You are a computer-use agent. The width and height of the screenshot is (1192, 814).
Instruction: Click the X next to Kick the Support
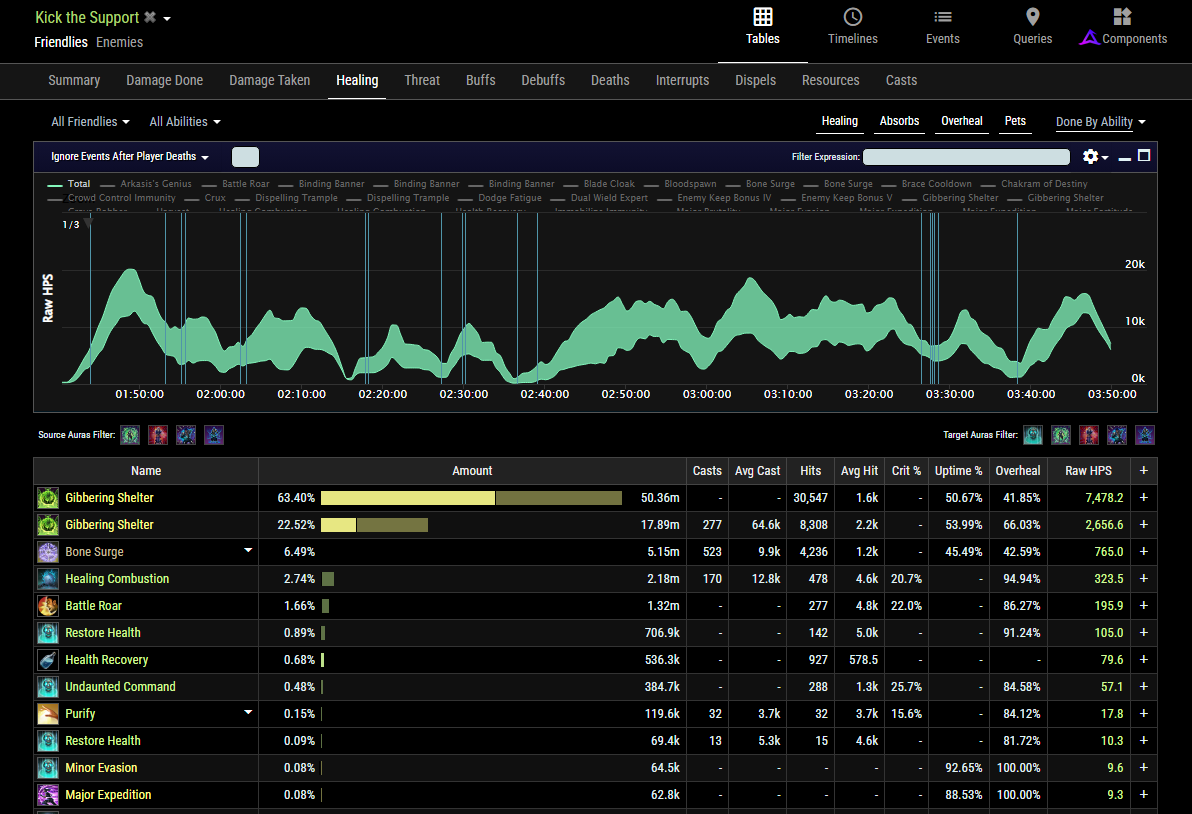click(150, 17)
